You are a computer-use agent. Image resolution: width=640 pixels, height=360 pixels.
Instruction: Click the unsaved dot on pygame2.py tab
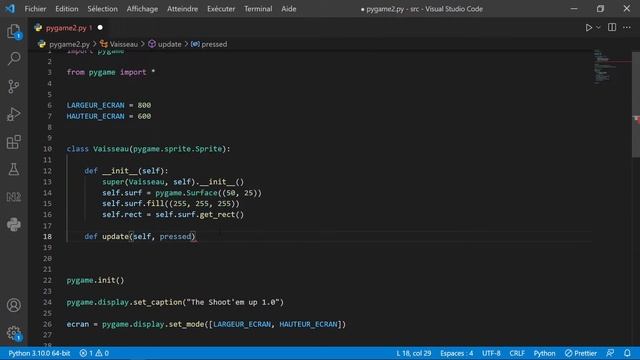coord(100,28)
